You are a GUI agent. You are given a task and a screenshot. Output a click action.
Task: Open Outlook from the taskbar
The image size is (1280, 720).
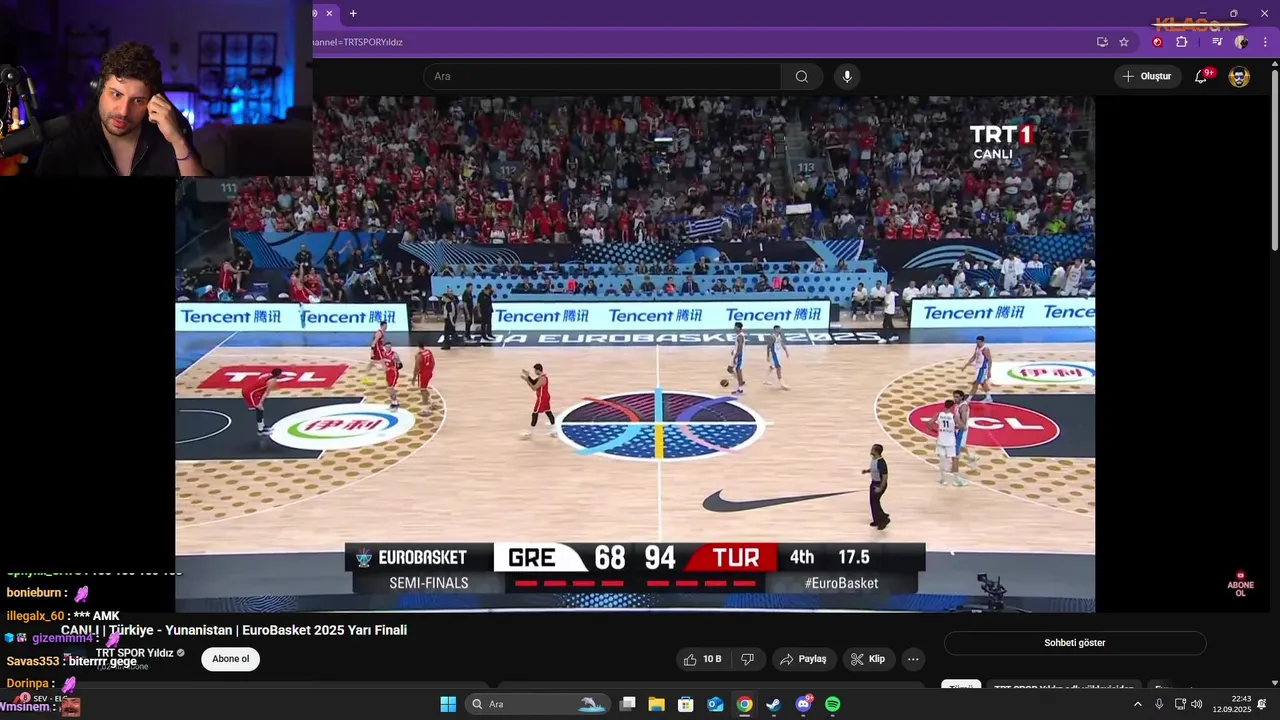click(x=715, y=704)
